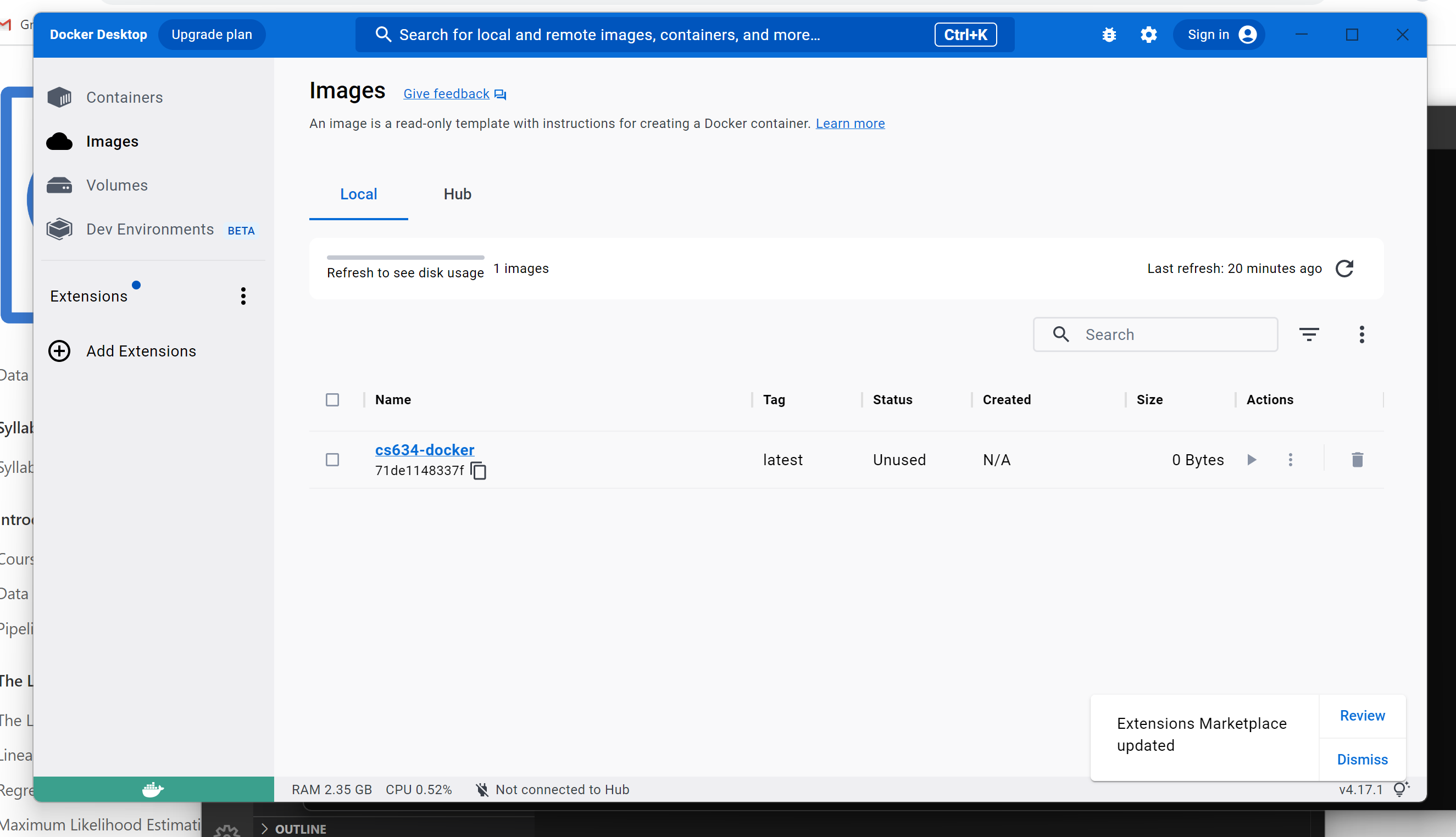Click Add Extensions label

pyautogui.click(x=141, y=350)
